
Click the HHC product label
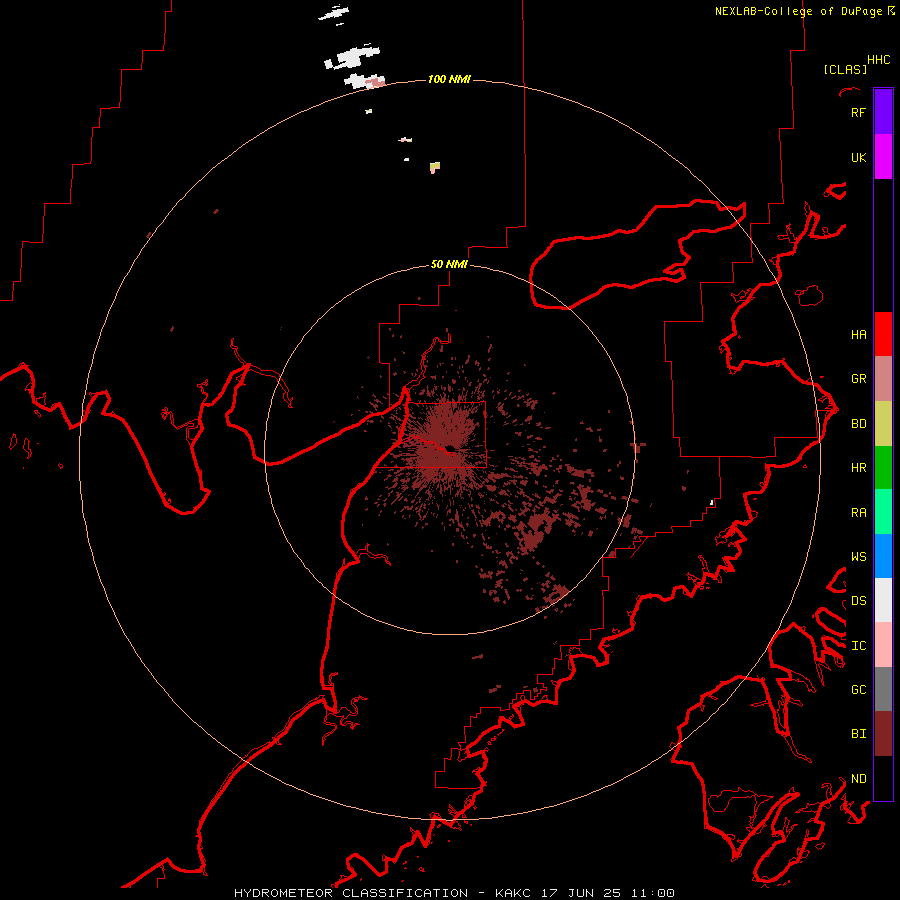878,60
